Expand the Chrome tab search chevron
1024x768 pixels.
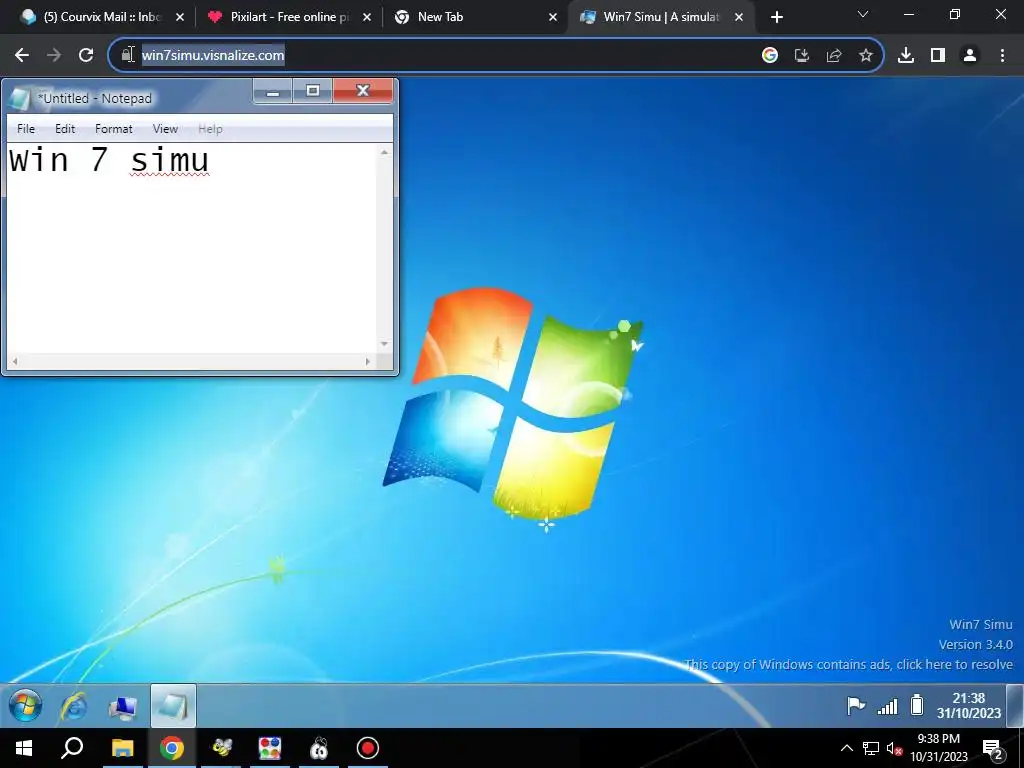863,14
